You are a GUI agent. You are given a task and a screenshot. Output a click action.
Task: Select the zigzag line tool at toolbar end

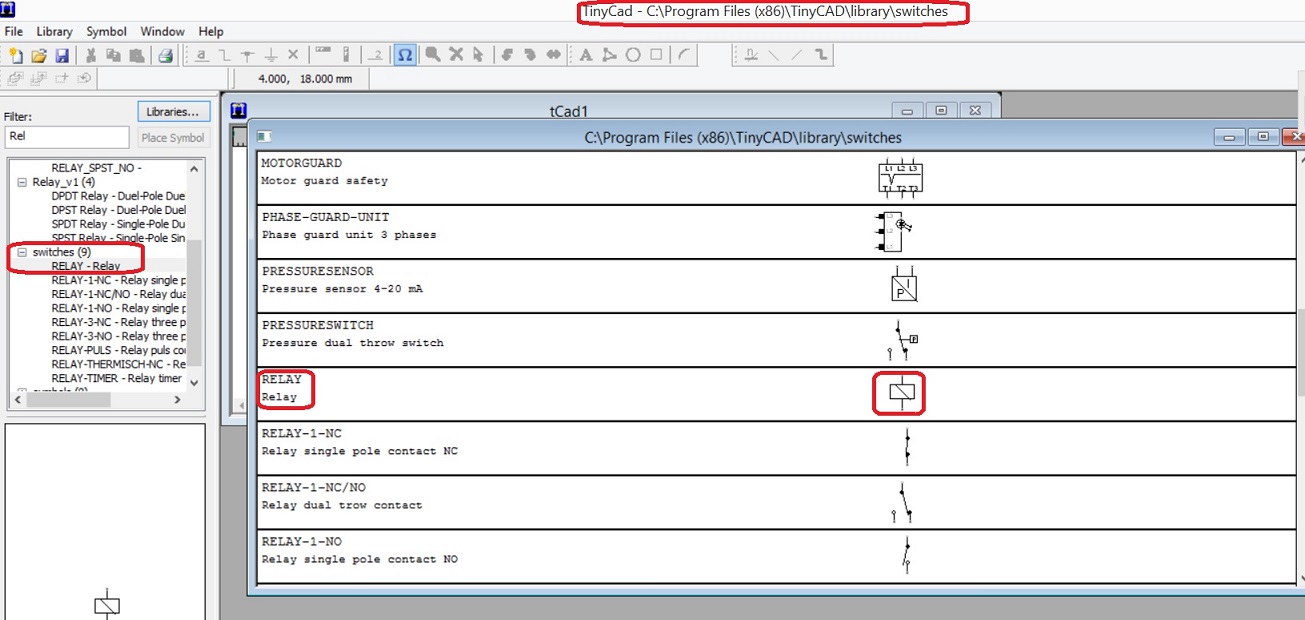pos(821,55)
